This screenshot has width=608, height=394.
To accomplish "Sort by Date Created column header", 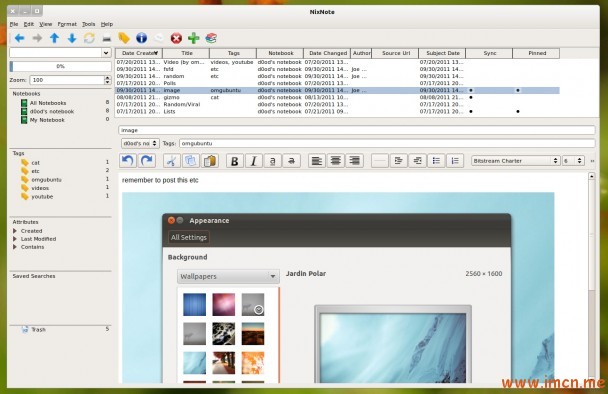I will 139,53.
